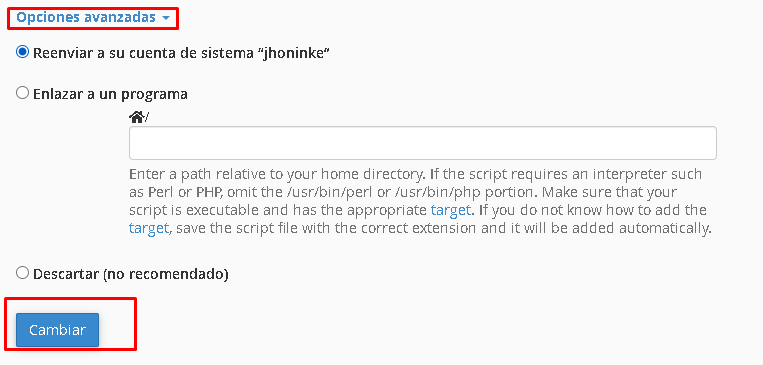Image resolution: width=763 pixels, height=365 pixels.
Task: Open the 'target' link before 'save the script file'
Action: (149, 228)
